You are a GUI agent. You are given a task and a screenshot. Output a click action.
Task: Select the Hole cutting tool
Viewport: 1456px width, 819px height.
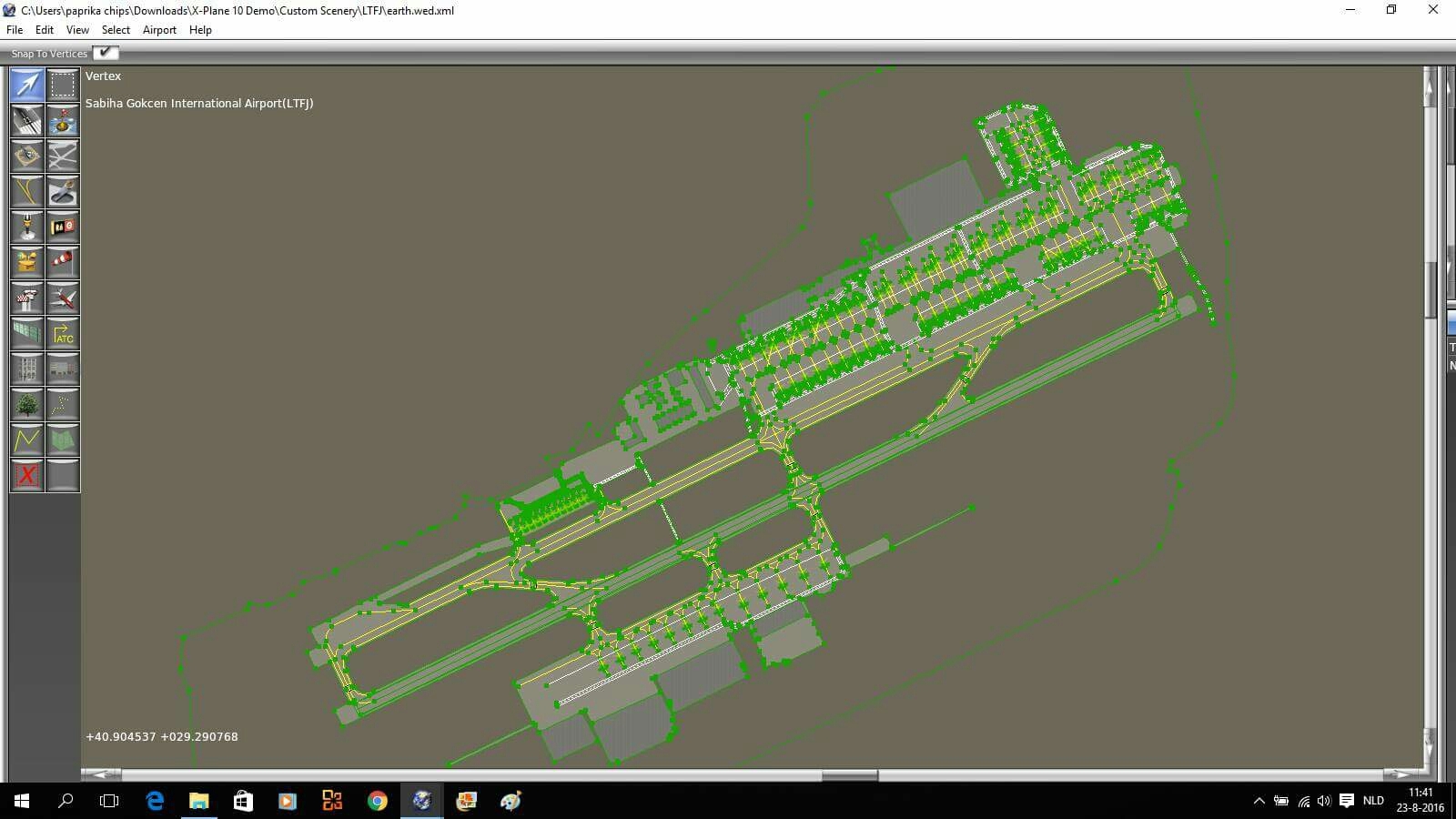(63, 191)
